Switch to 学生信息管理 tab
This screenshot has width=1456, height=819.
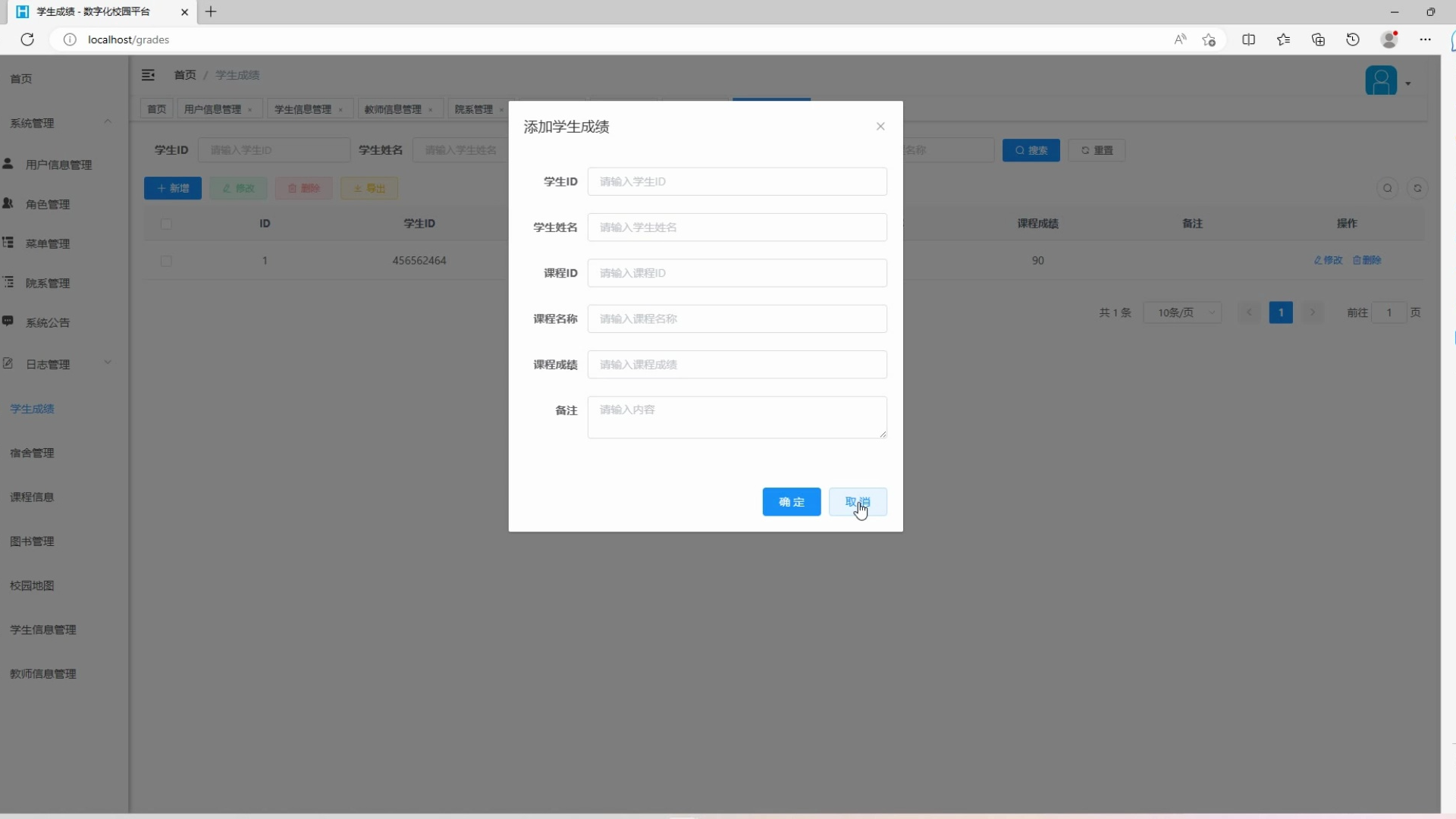tap(303, 109)
